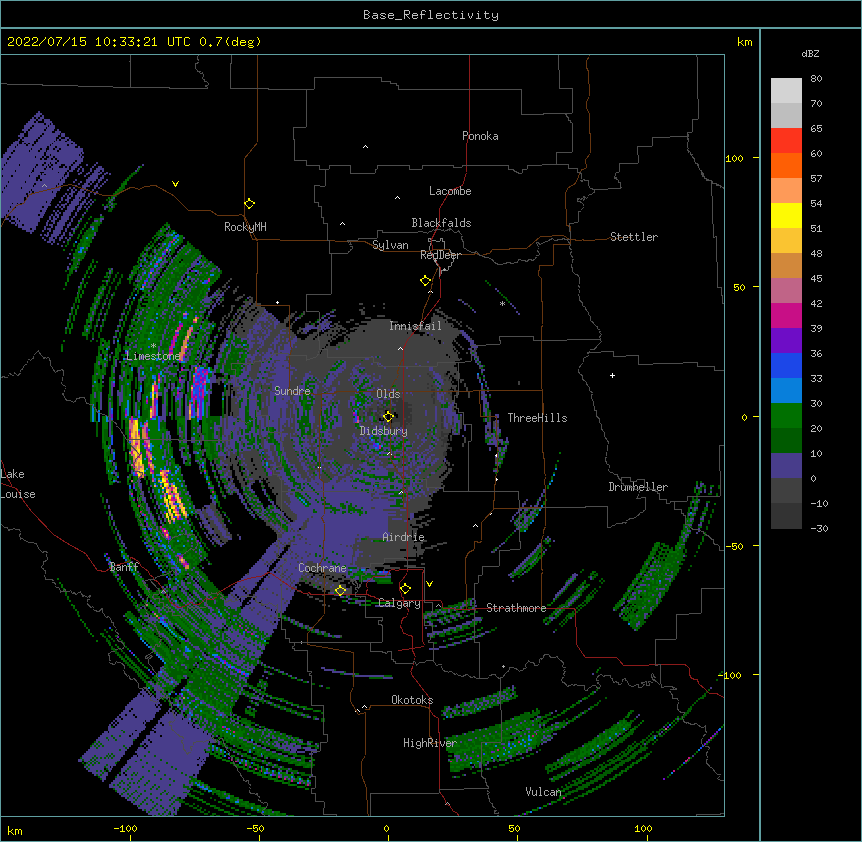Select the purple 36-39 dBZ legend swatch
This screenshot has width=862, height=842.
(x=786, y=340)
